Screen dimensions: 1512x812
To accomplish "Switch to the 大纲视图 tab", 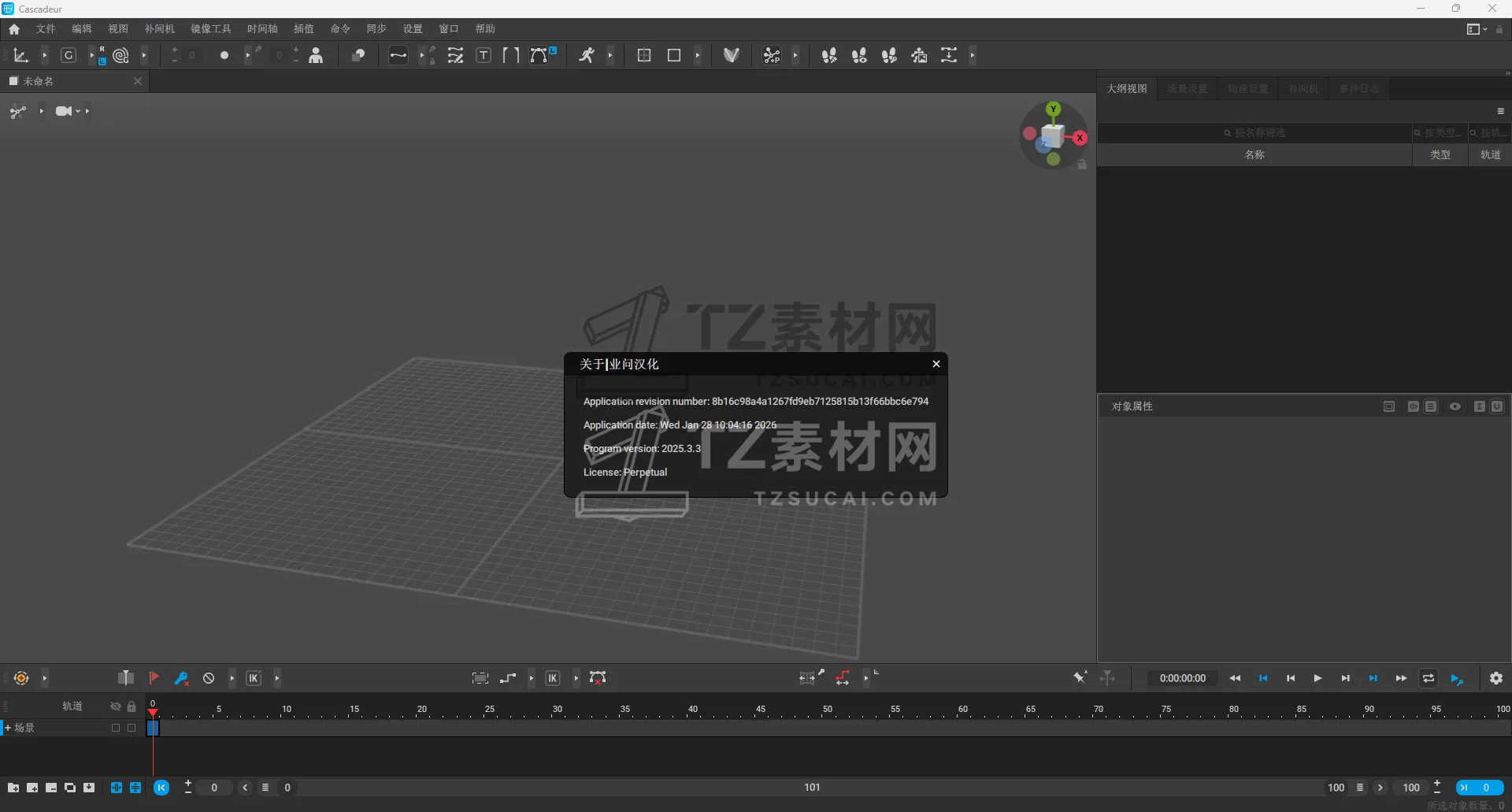I will 1126,89.
